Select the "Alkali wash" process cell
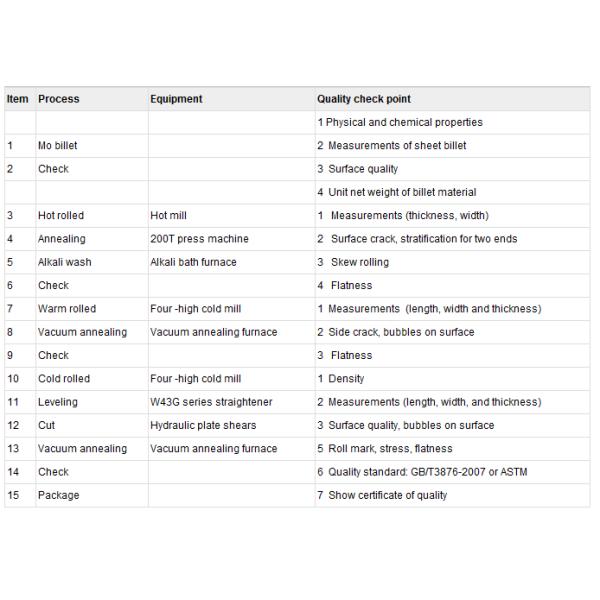This screenshot has height=600, width=600. (x=64, y=262)
